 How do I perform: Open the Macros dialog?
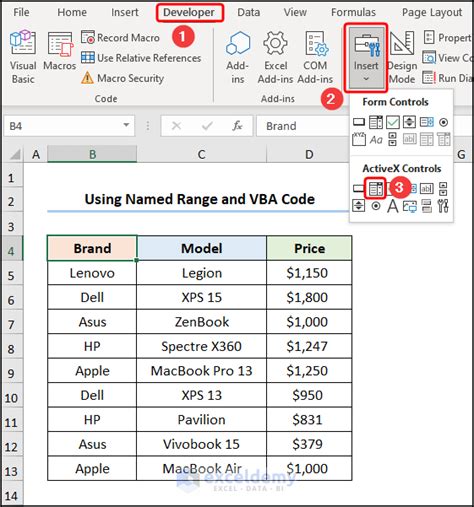click(x=60, y=51)
